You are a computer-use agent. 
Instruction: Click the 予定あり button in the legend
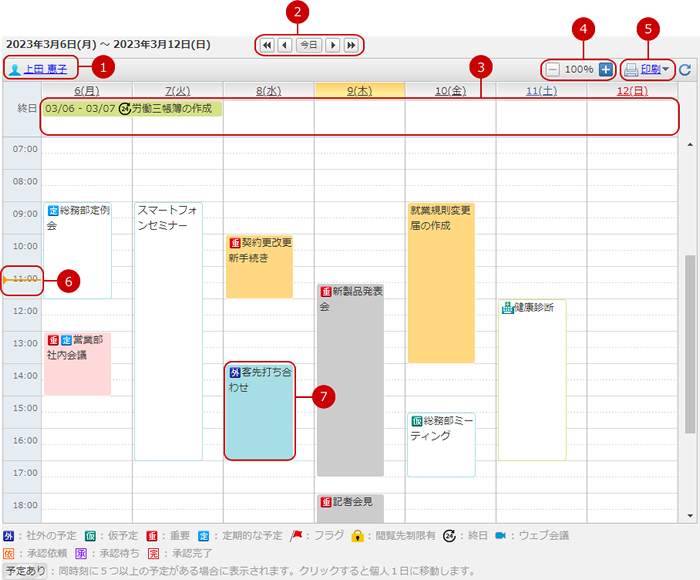click(25, 571)
